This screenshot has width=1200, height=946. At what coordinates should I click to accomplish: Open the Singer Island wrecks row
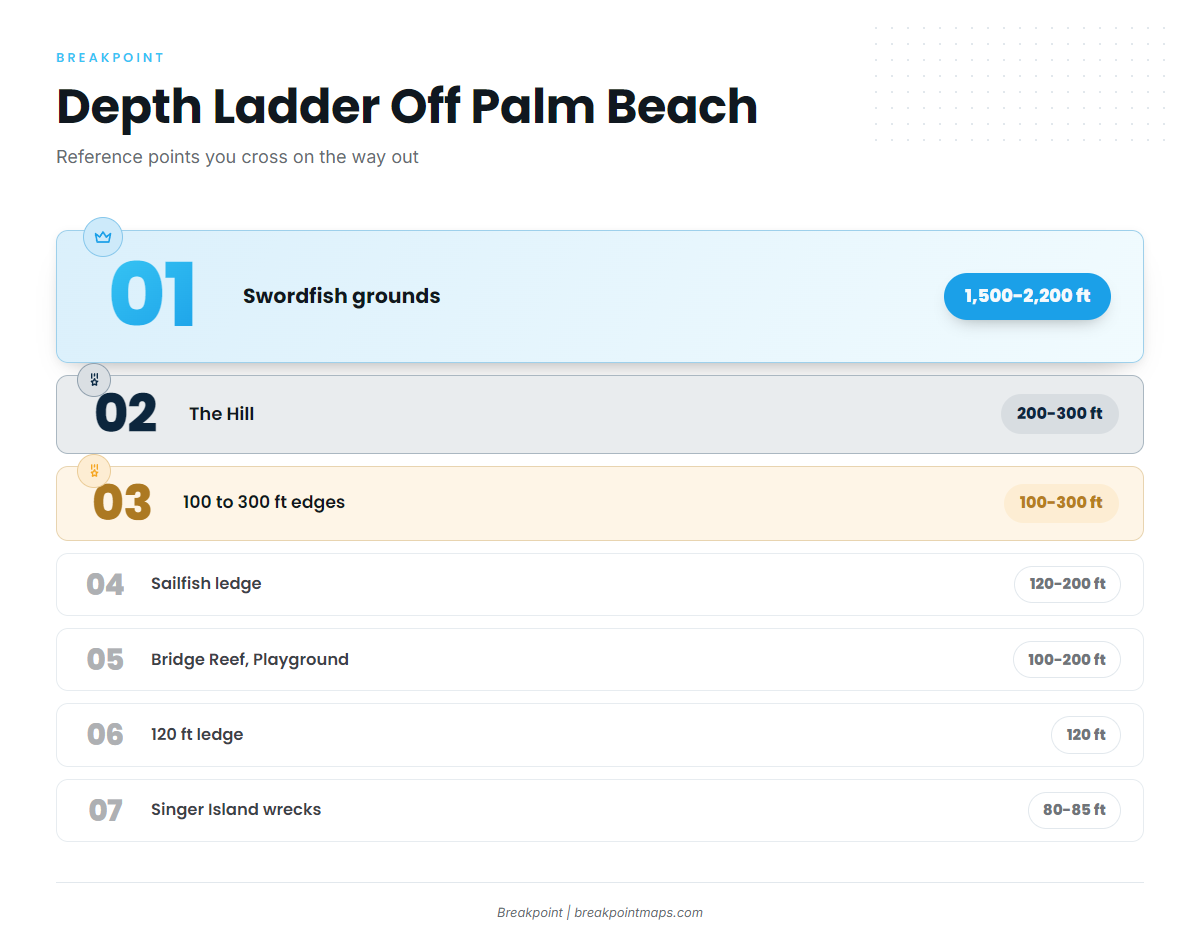point(600,810)
